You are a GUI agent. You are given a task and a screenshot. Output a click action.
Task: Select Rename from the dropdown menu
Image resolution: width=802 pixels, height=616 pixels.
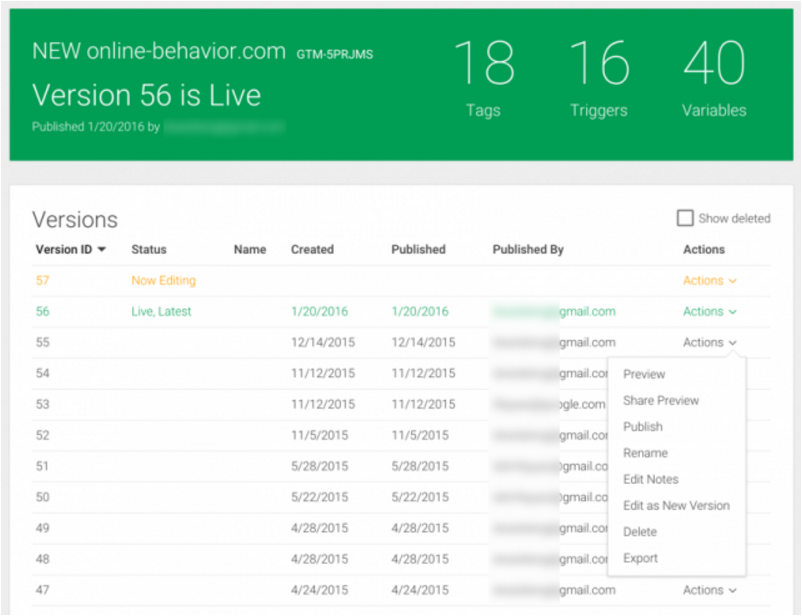[645, 453]
